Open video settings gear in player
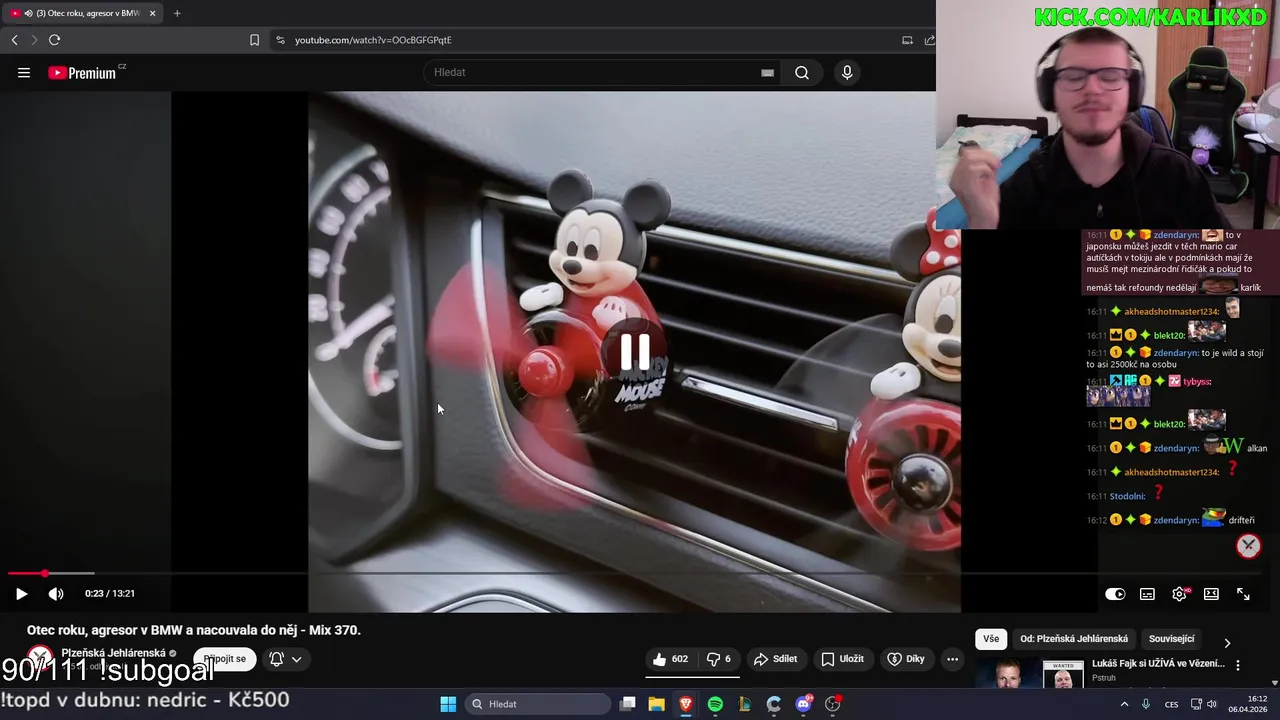 (x=1180, y=594)
